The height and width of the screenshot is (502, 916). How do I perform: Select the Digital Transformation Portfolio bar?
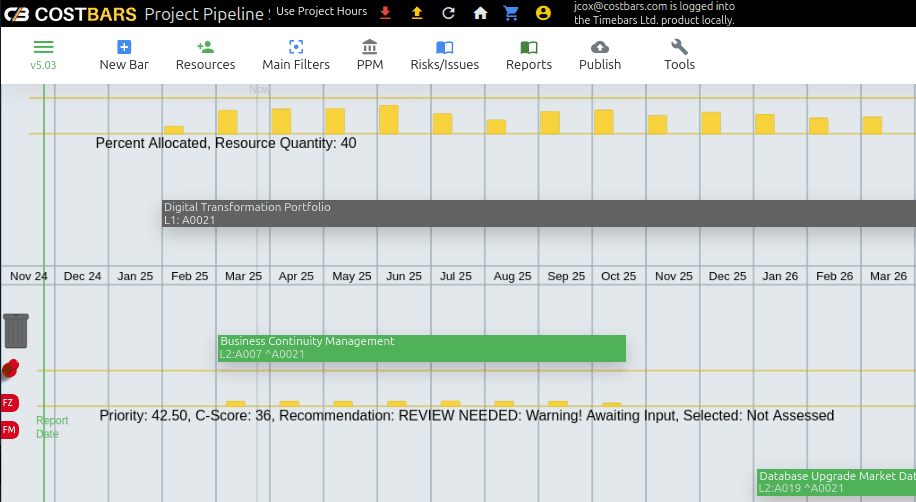click(x=539, y=213)
